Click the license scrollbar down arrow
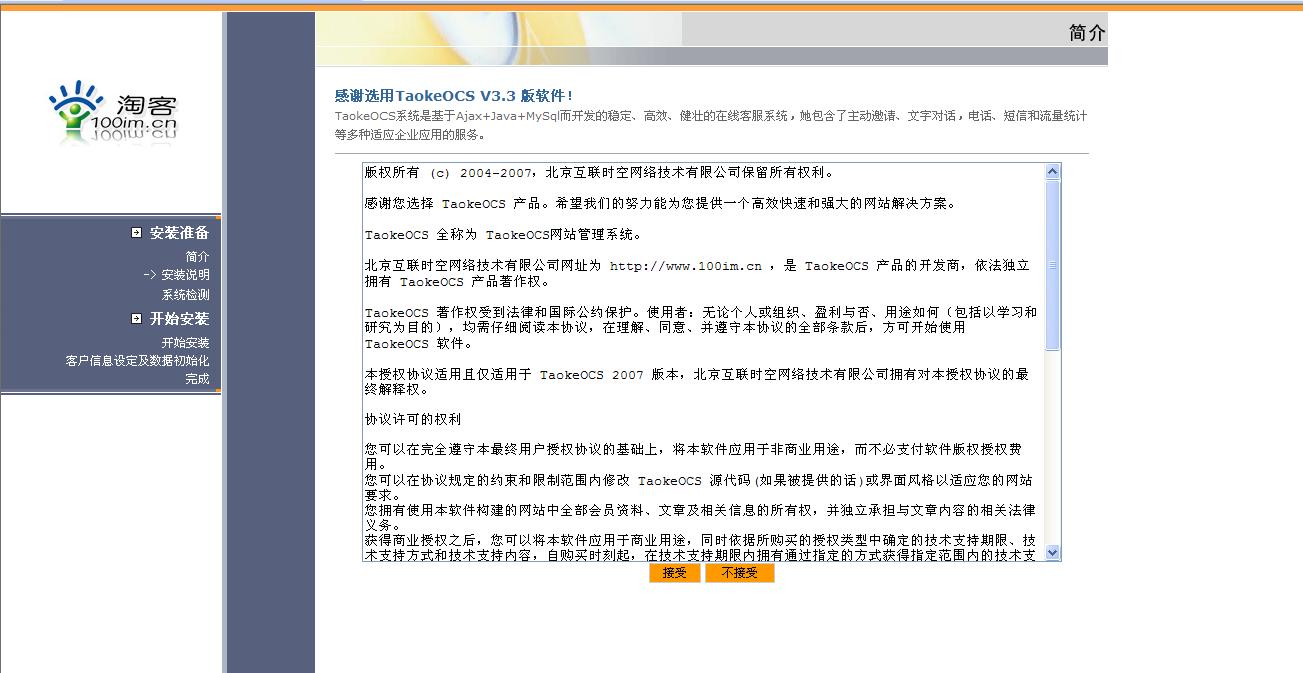This screenshot has width=1303, height=673. coord(1052,552)
